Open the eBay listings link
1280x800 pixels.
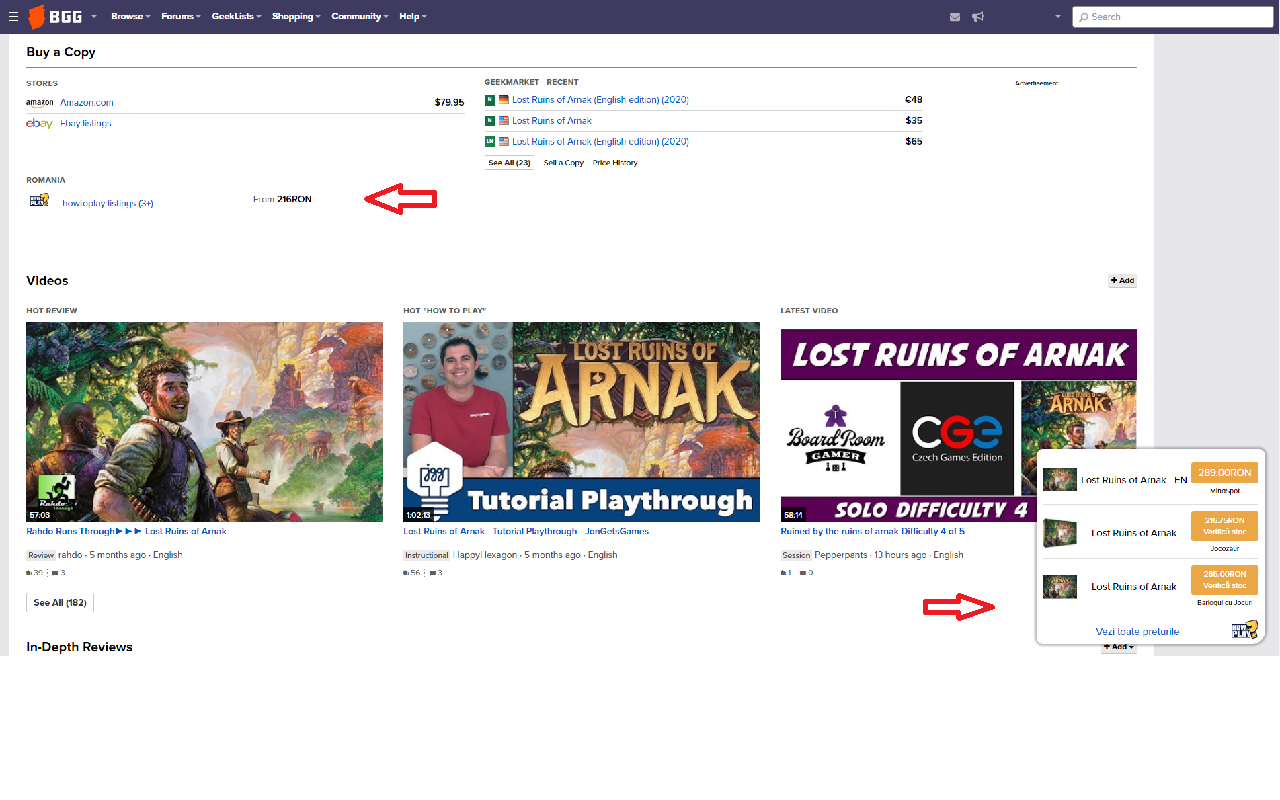point(86,123)
